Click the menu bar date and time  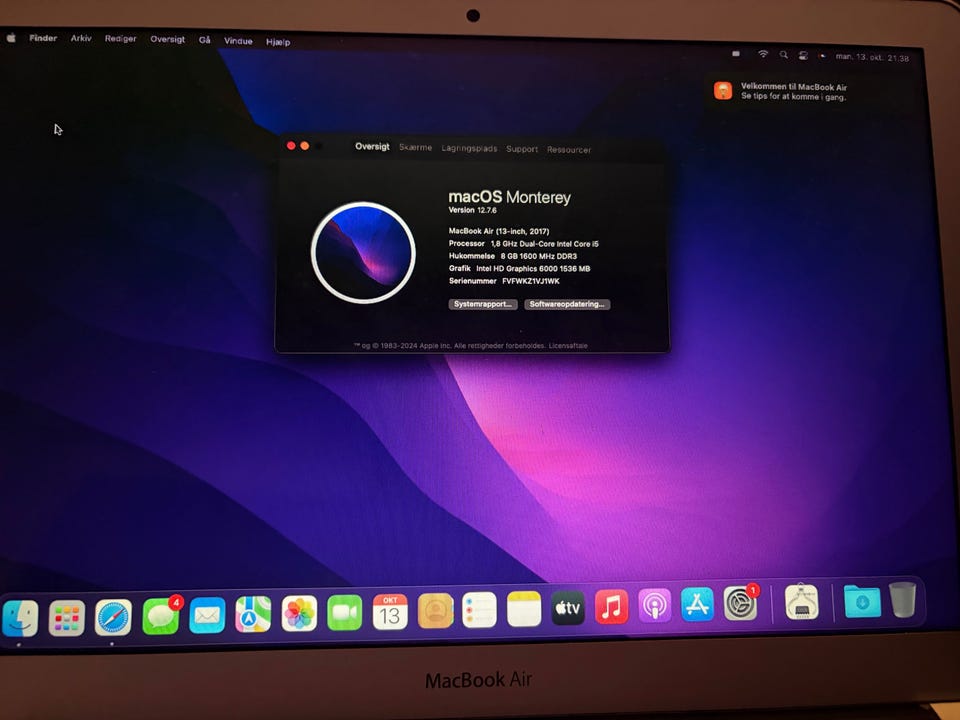pos(872,57)
